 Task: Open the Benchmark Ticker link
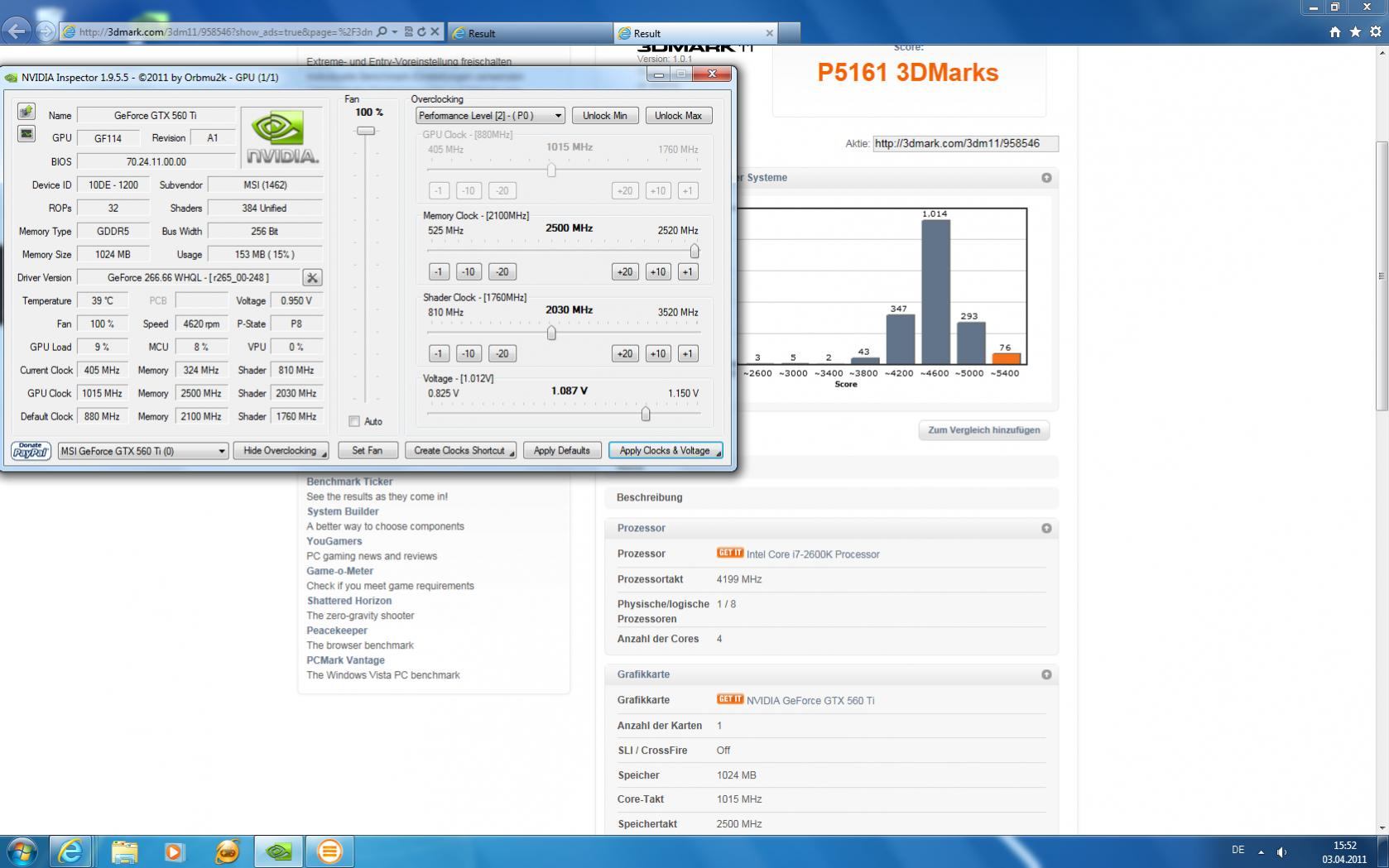click(x=349, y=482)
